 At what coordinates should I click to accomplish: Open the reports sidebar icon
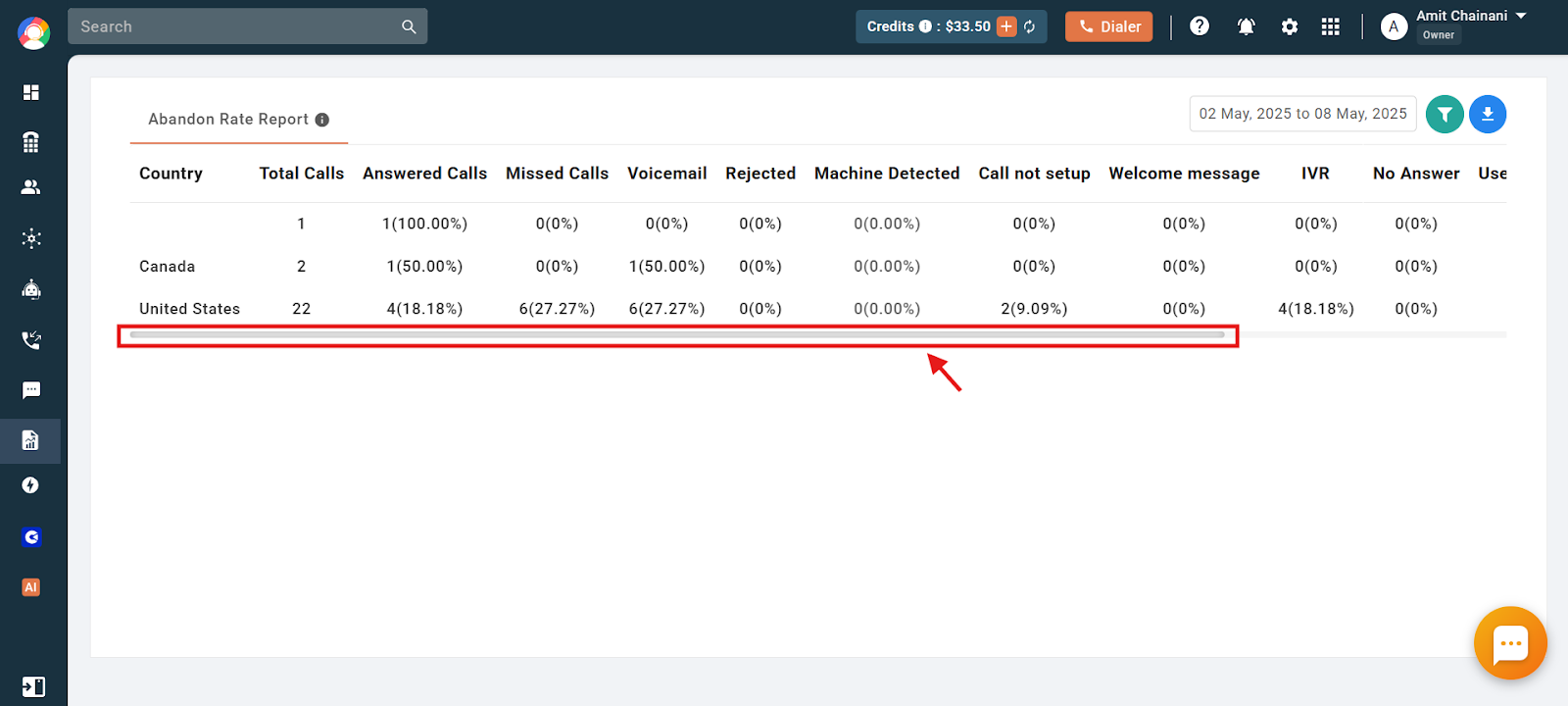tap(31, 440)
